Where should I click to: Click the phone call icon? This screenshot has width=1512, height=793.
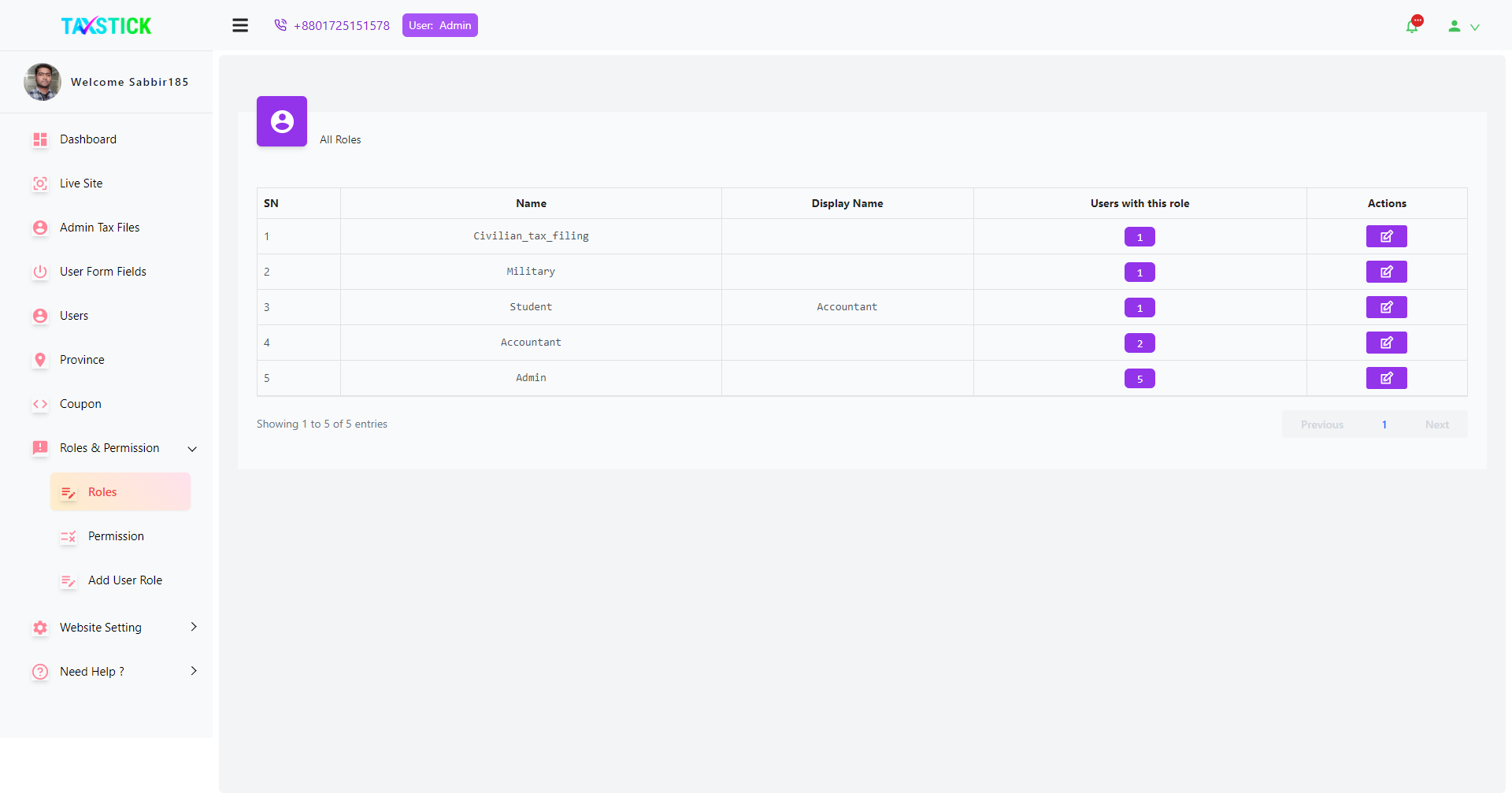click(280, 25)
